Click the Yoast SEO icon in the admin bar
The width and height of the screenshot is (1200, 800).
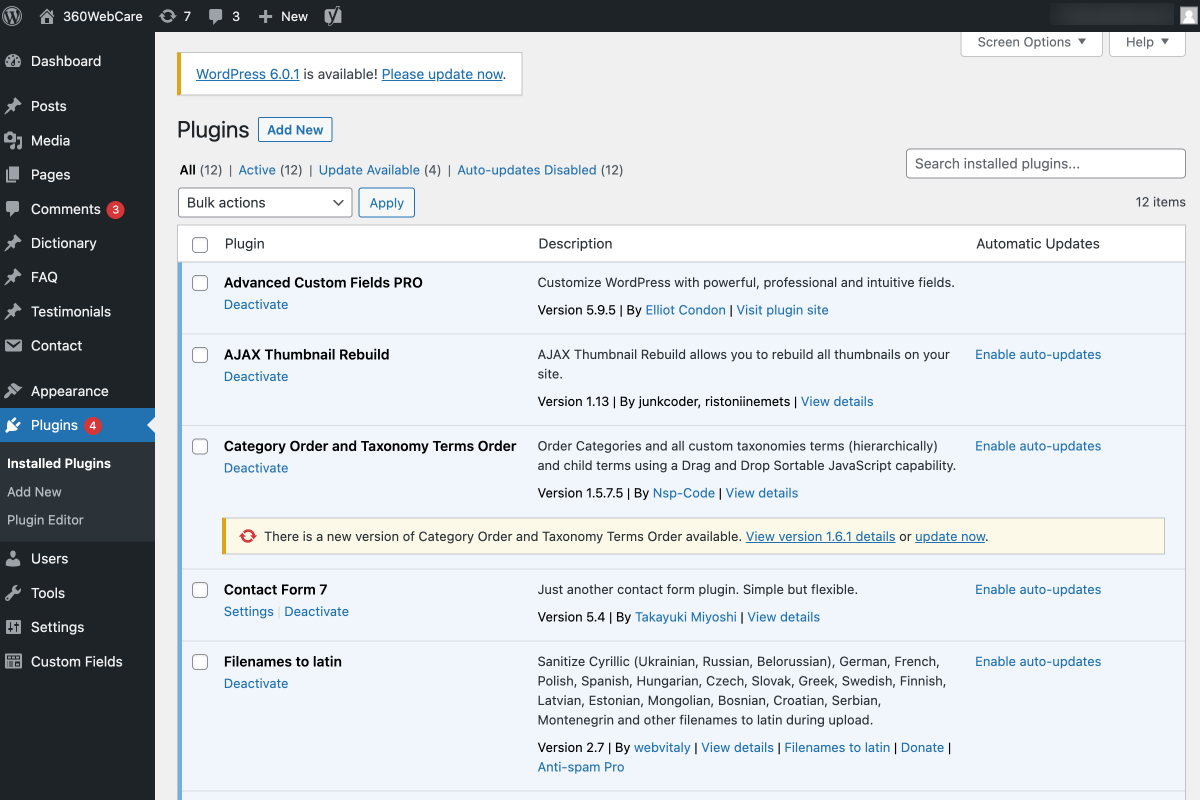[x=332, y=15]
